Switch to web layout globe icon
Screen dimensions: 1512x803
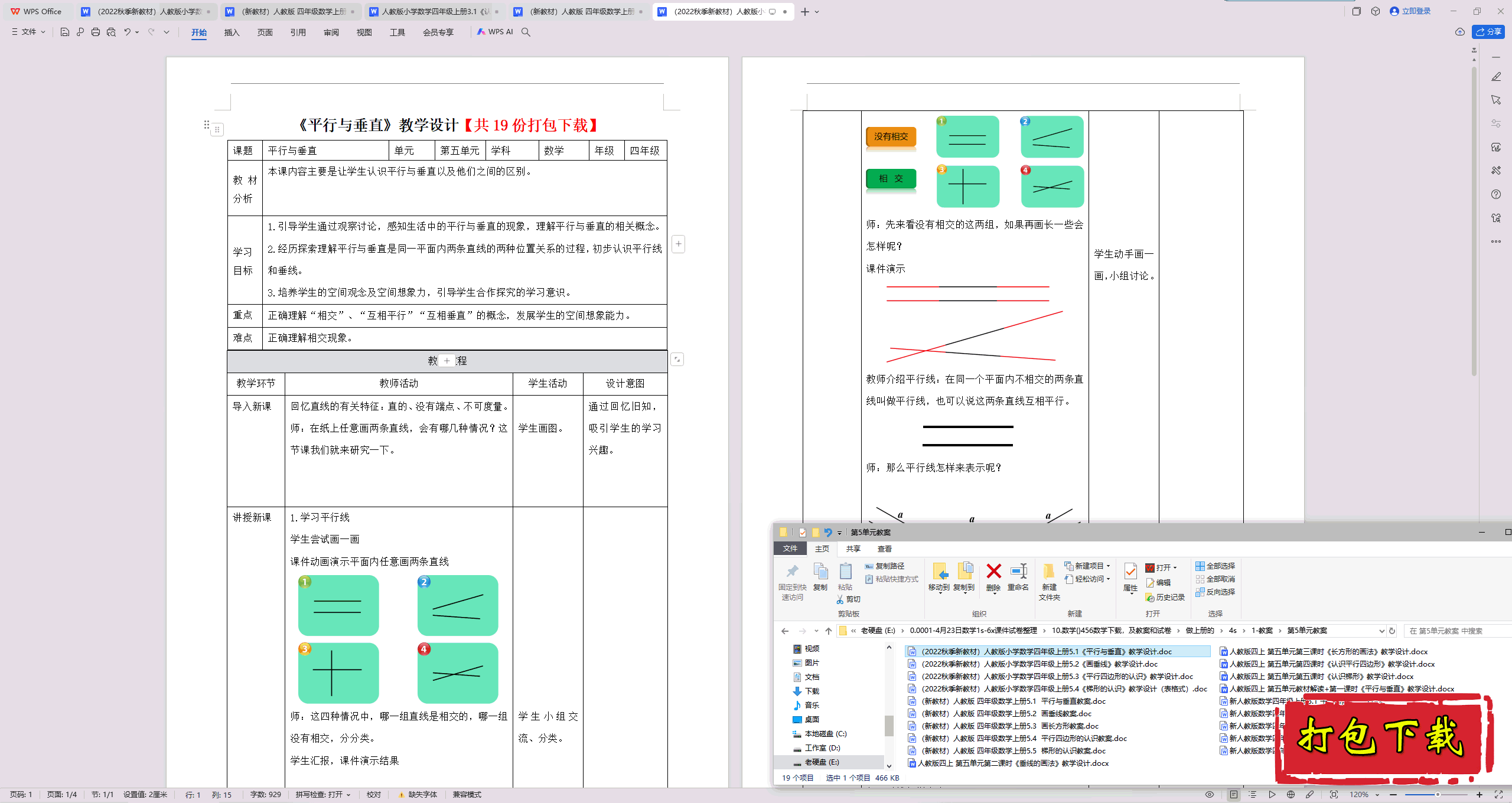(1291, 795)
